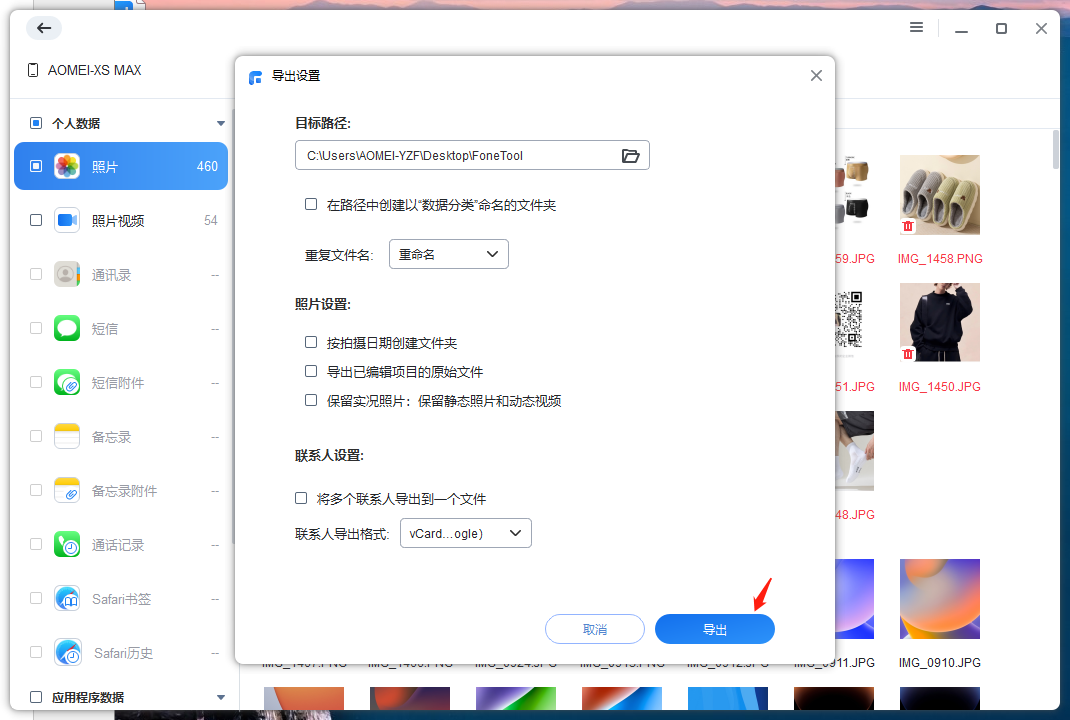Click the 取消 cancel button

pyautogui.click(x=594, y=628)
